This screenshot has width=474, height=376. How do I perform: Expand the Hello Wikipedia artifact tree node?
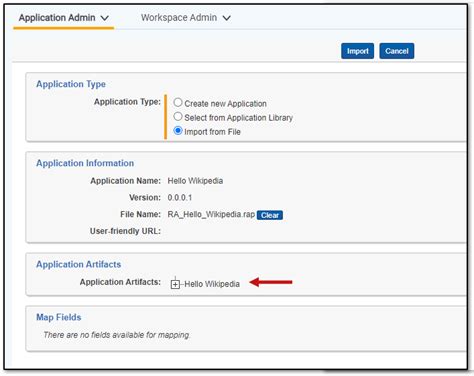175,284
